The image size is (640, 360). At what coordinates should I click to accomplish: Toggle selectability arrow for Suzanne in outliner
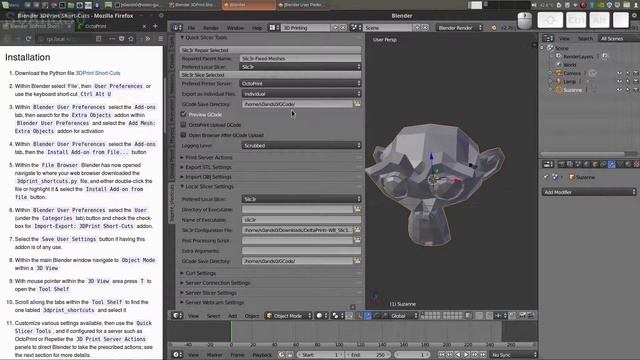[x=628, y=90]
